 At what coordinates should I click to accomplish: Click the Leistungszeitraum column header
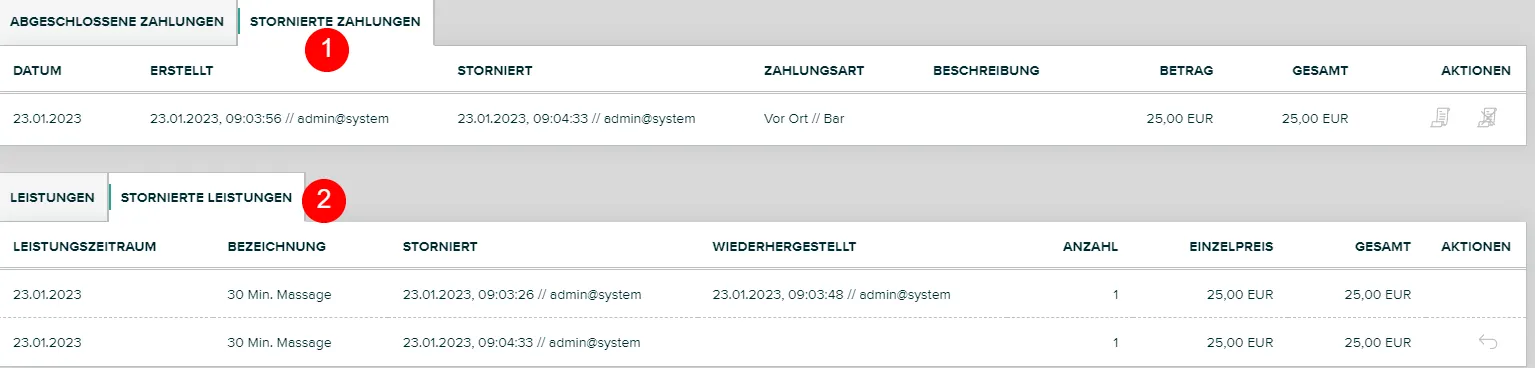click(85, 246)
